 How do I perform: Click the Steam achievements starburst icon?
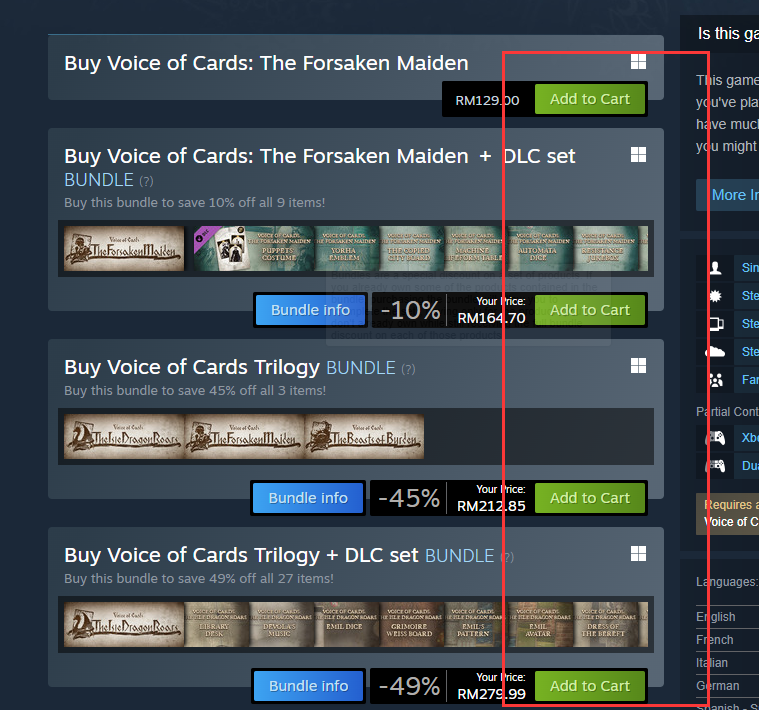point(715,296)
